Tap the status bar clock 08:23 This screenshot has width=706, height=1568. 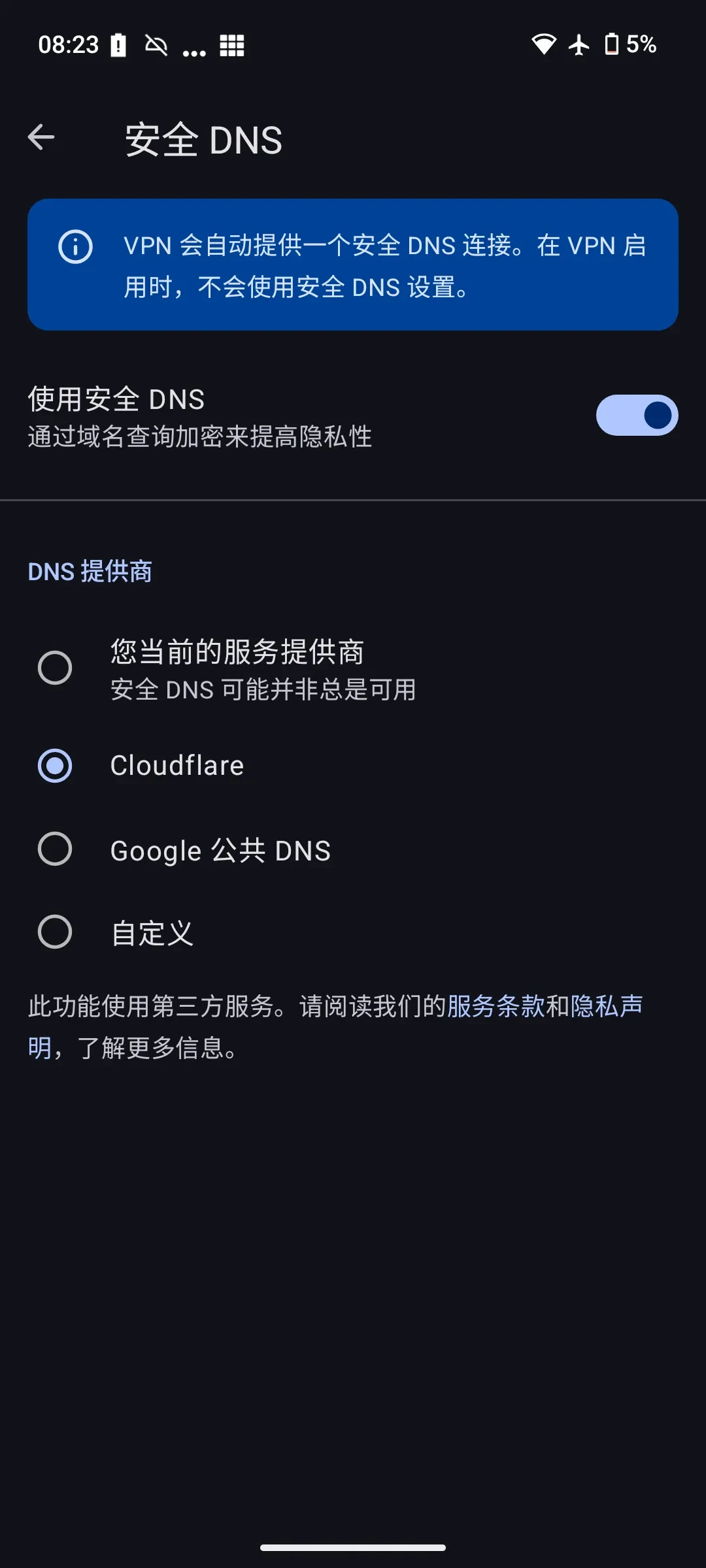pyautogui.click(x=68, y=45)
